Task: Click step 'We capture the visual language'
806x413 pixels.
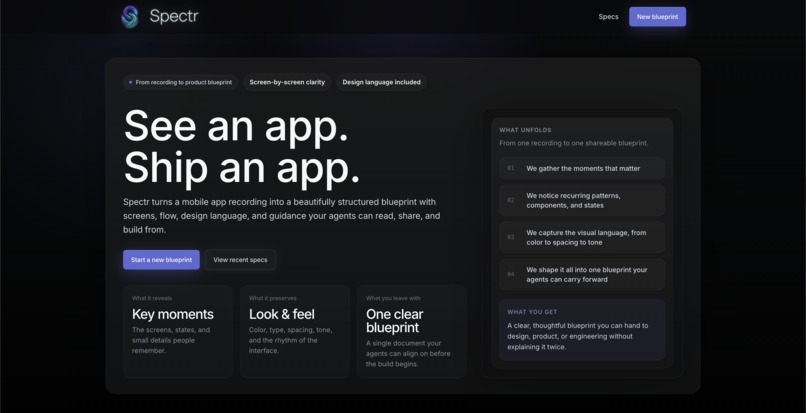Action: 582,237
